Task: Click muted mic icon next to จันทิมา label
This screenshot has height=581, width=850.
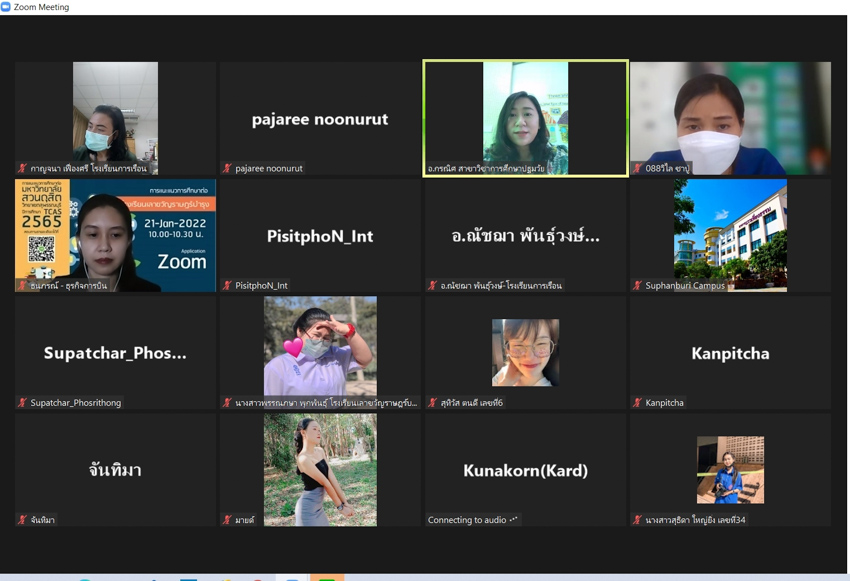Action: pyautogui.click(x=23, y=520)
